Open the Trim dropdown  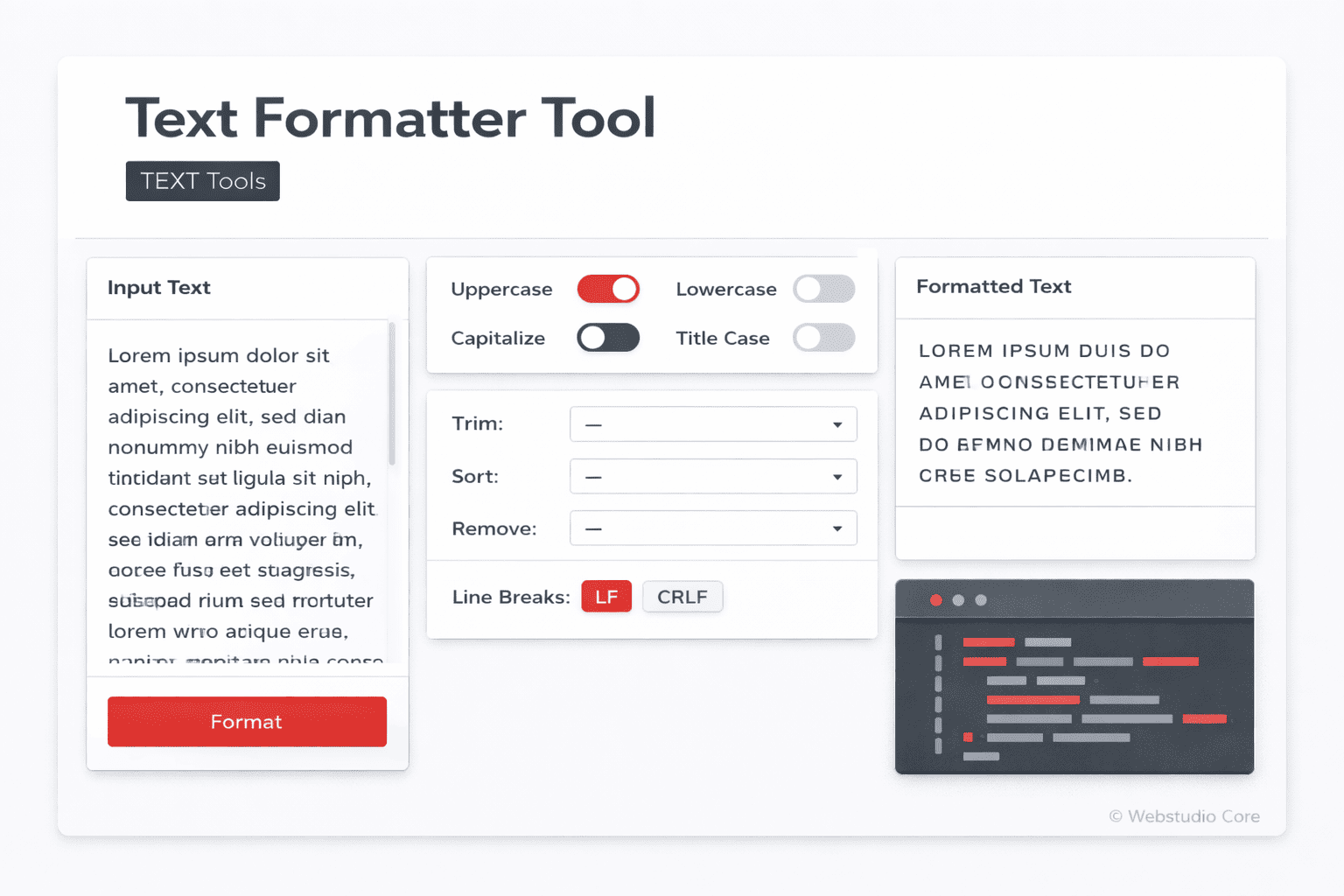coord(713,424)
